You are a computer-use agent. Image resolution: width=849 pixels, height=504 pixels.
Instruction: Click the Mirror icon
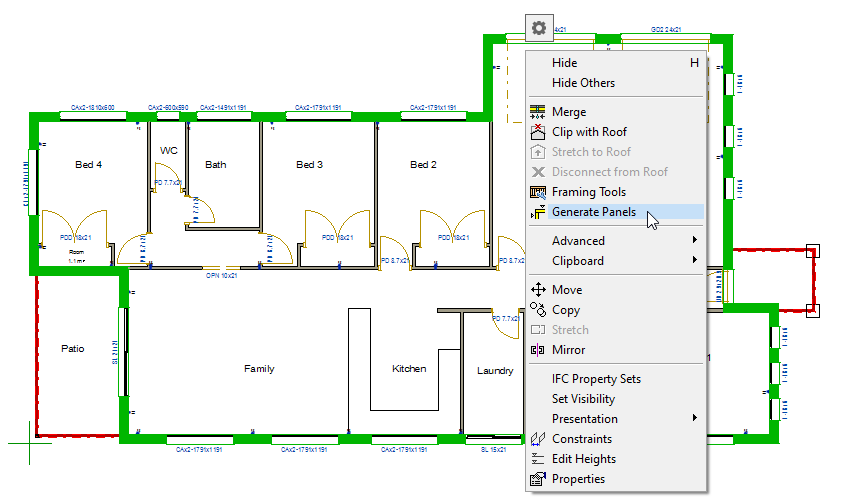[x=537, y=350]
